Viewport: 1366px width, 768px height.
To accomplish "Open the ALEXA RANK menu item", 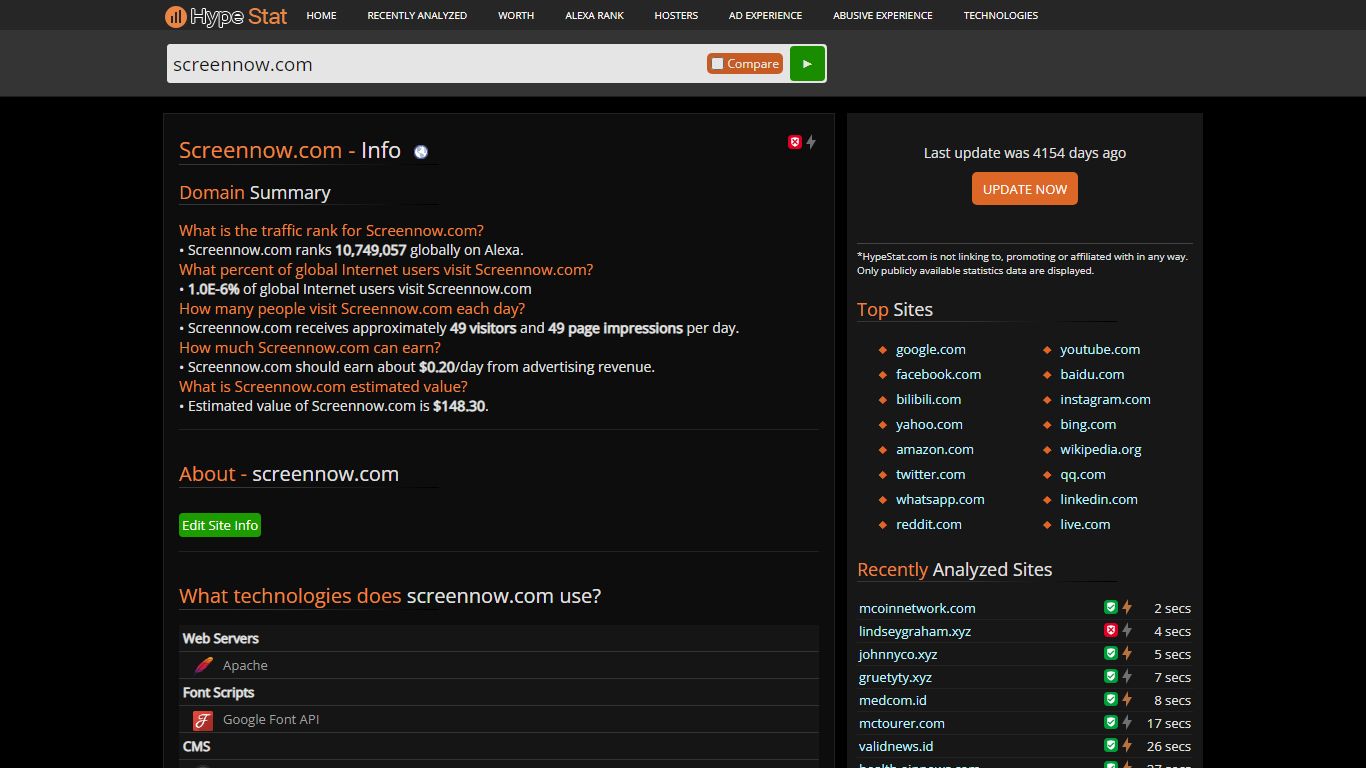I will tap(594, 15).
